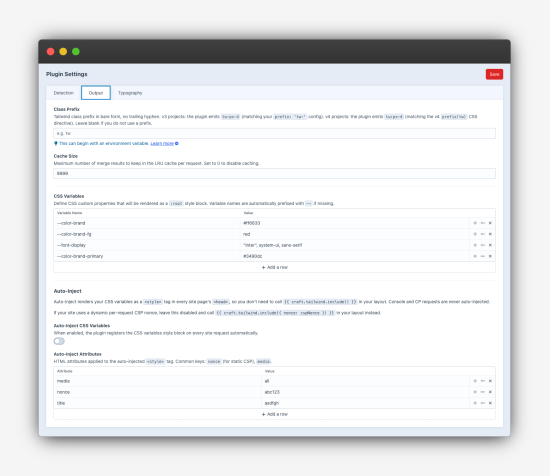The width and height of the screenshot is (550, 476).
Task: Click the Auto-Inject section heading
Action: pyautogui.click(x=67, y=291)
